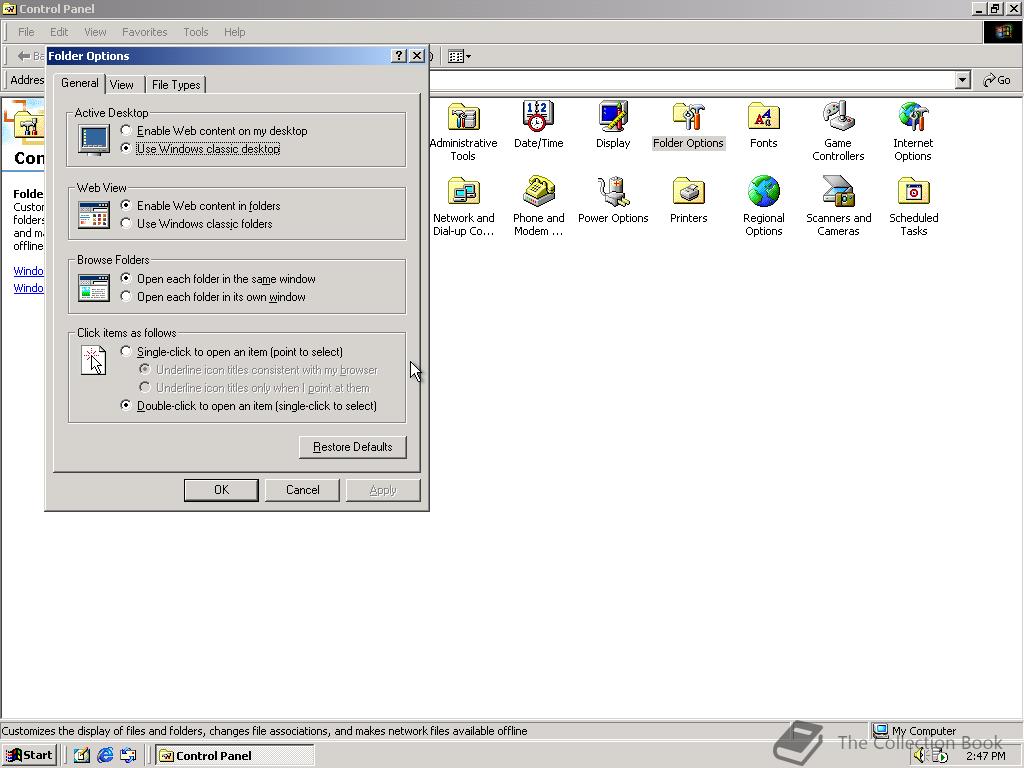Open the Regional Options globe icon
This screenshot has width=1024, height=768.
tap(763, 191)
